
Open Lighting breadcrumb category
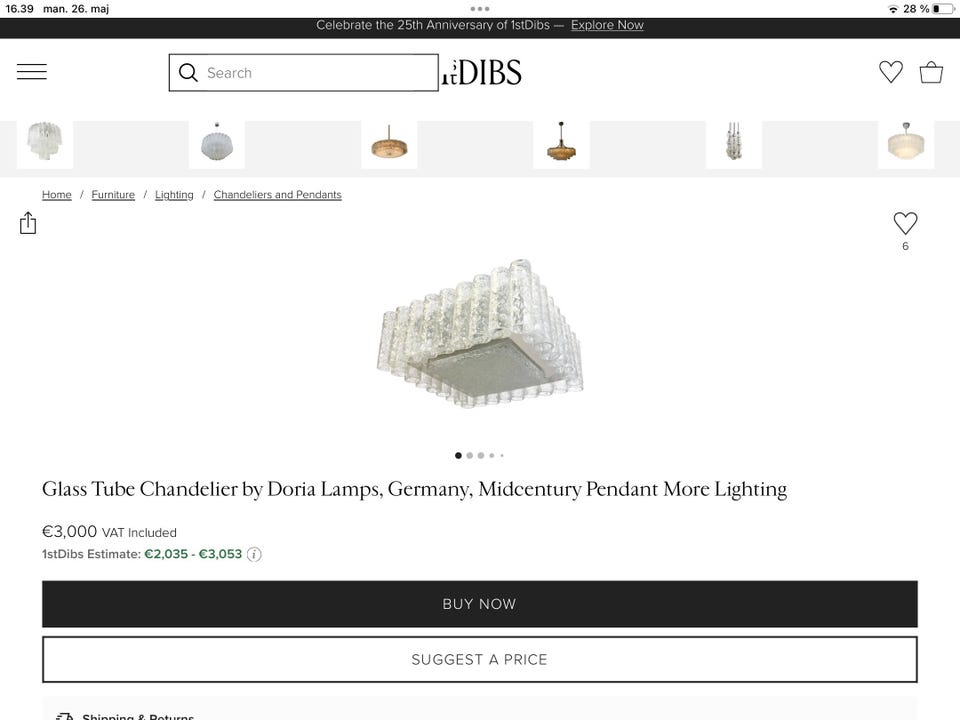pyautogui.click(x=174, y=195)
